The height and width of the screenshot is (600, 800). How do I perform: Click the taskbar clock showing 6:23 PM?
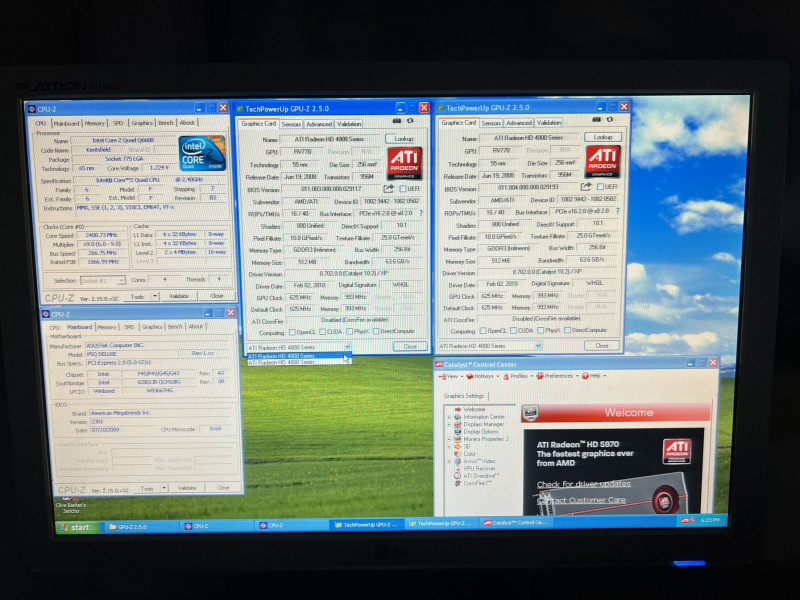point(710,520)
